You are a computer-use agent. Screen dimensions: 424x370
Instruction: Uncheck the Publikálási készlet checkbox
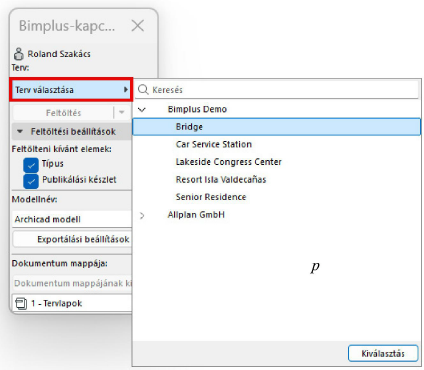31,181
